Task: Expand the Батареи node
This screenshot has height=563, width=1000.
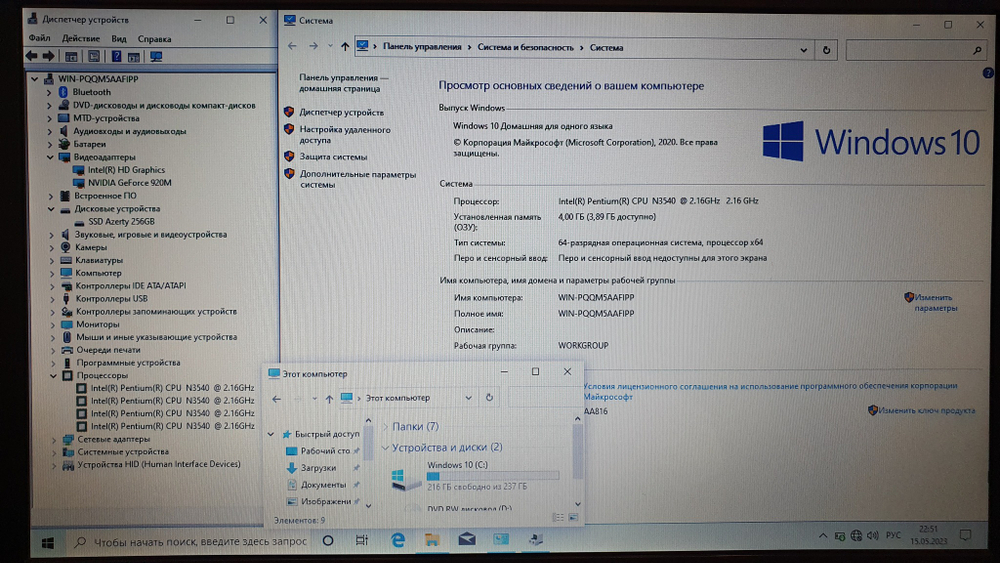Action: (50, 144)
